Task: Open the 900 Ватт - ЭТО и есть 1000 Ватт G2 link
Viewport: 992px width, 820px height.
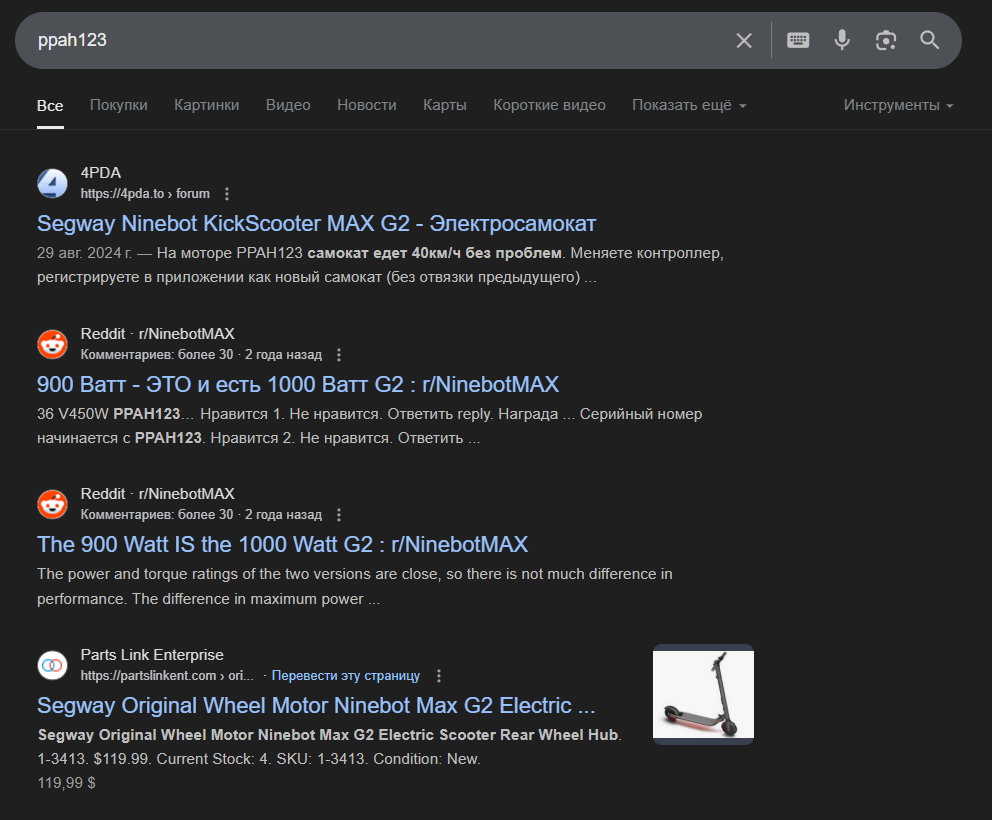Action: [298, 384]
